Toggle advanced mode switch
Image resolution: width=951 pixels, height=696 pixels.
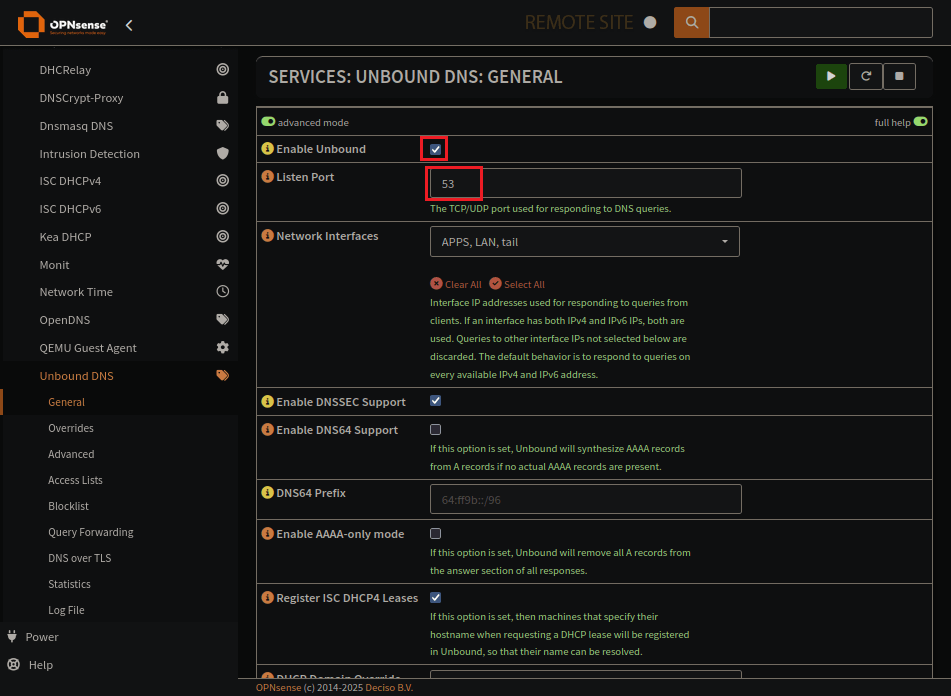(268, 122)
